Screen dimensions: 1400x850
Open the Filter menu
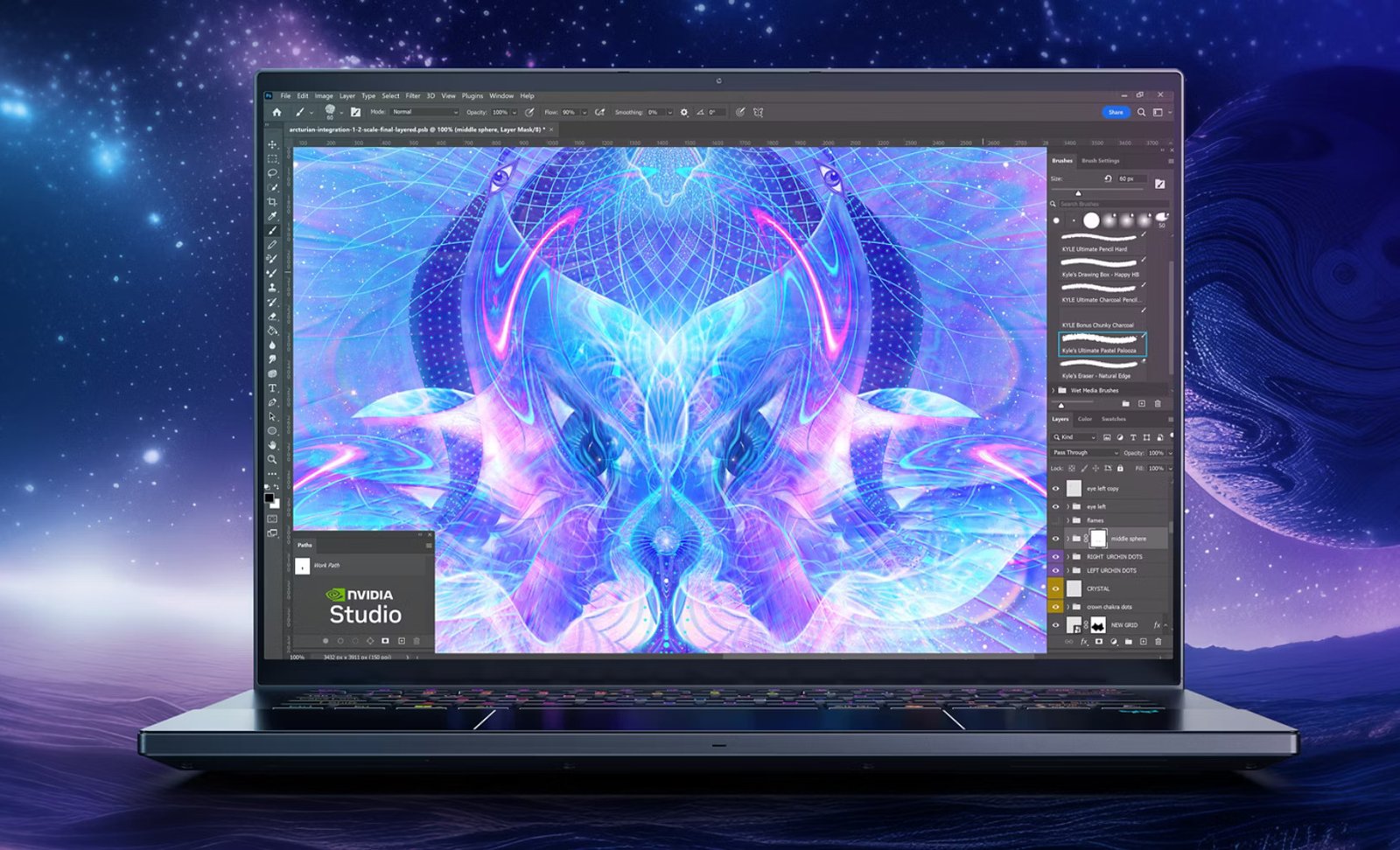click(413, 96)
